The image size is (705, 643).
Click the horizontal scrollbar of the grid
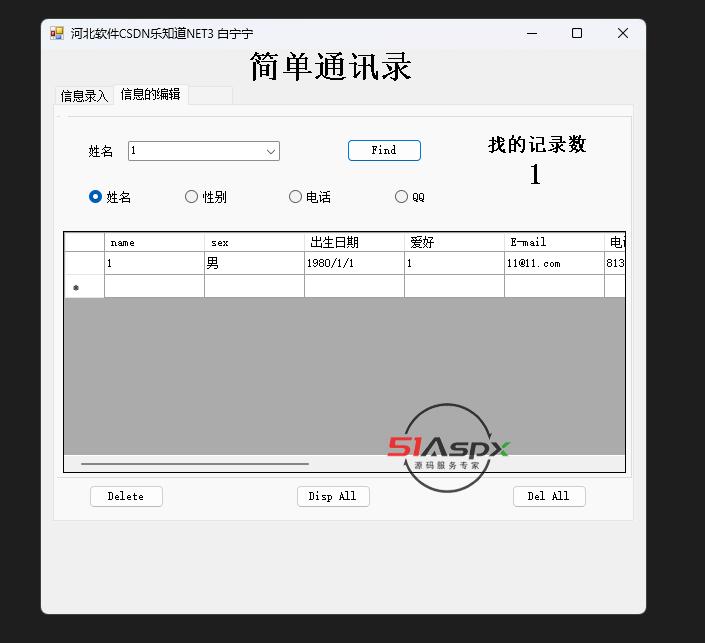coord(195,464)
